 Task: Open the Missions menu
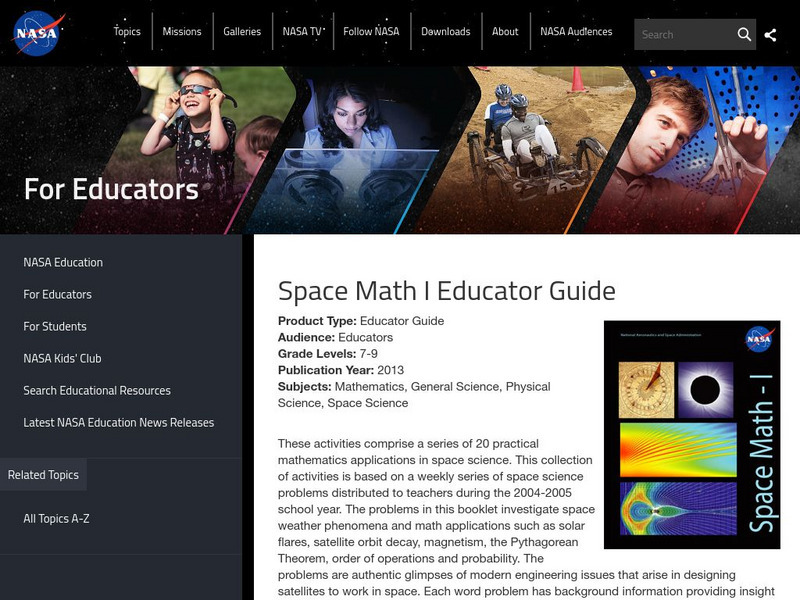coord(182,32)
